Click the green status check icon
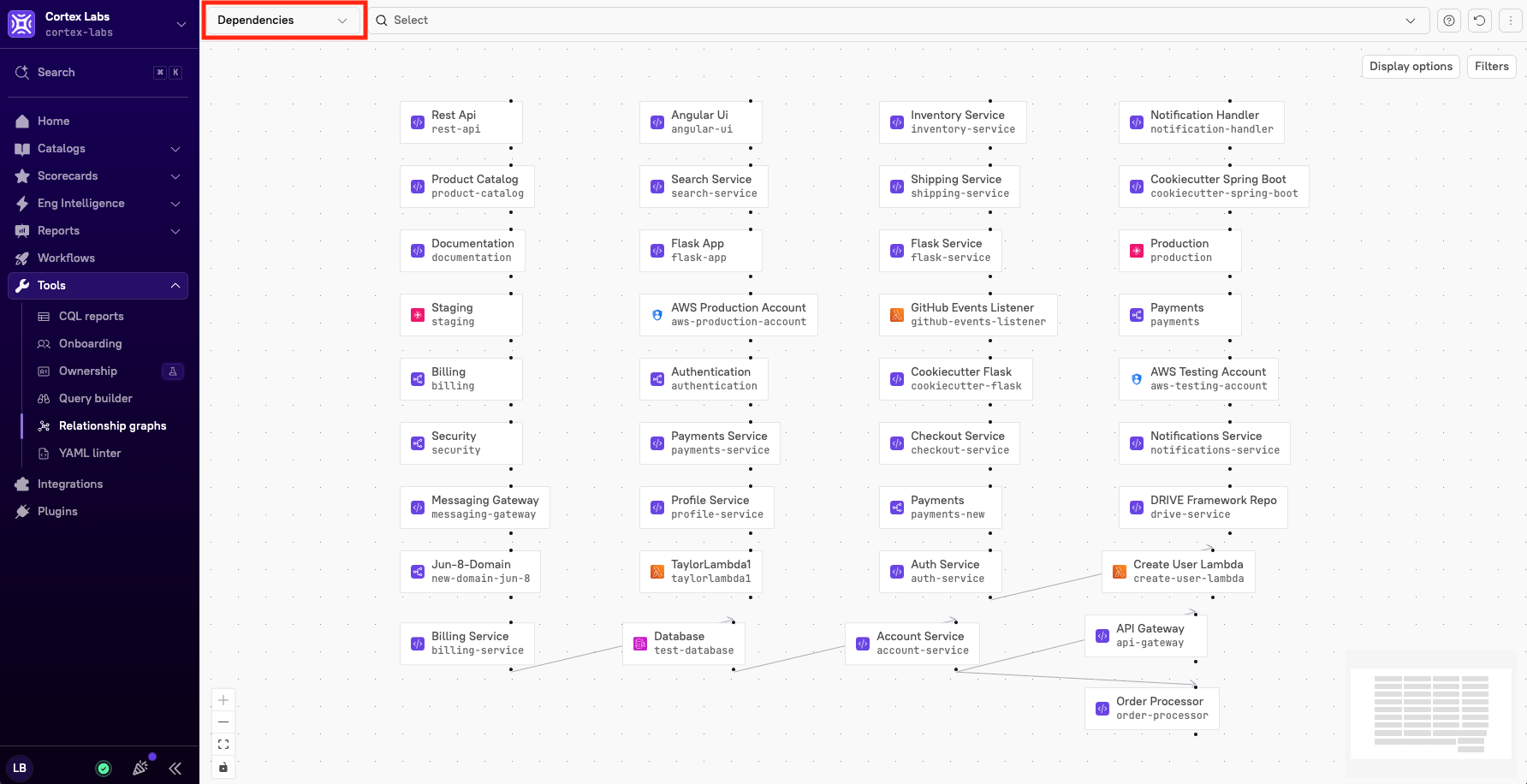This screenshot has width=1527, height=784. click(104, 769)
